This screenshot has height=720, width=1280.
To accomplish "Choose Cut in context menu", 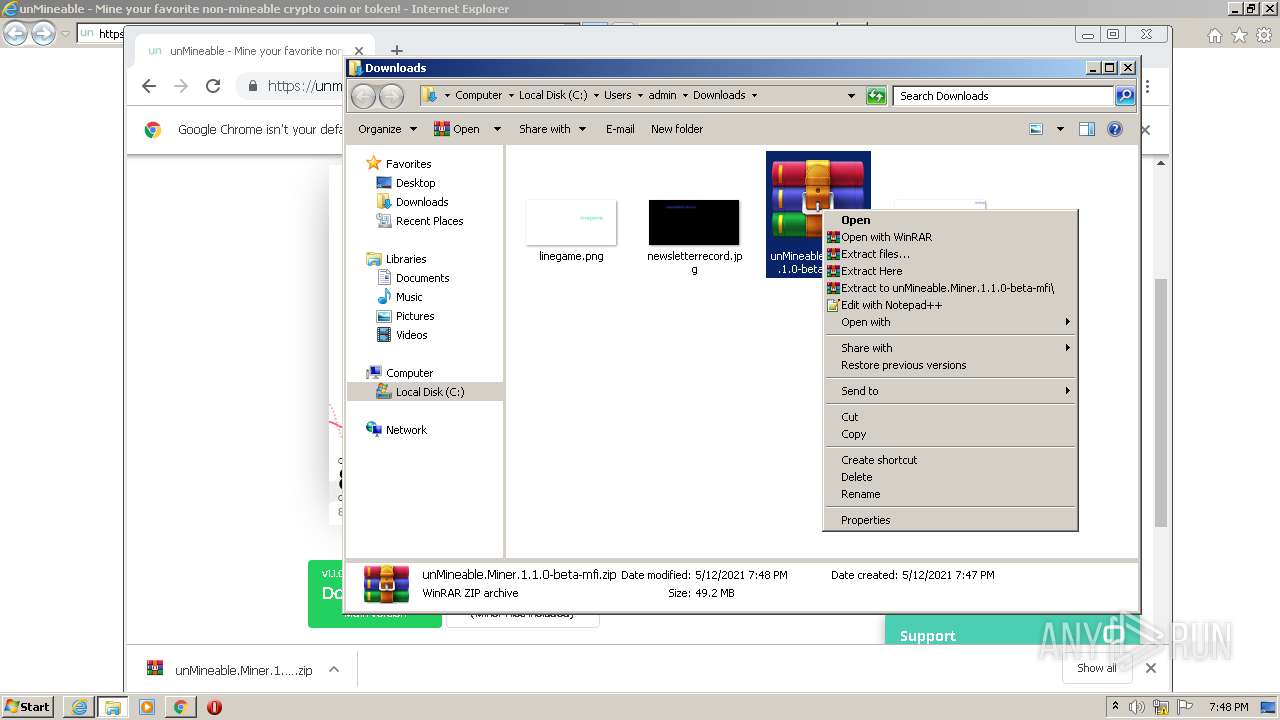I will point(849,417).
